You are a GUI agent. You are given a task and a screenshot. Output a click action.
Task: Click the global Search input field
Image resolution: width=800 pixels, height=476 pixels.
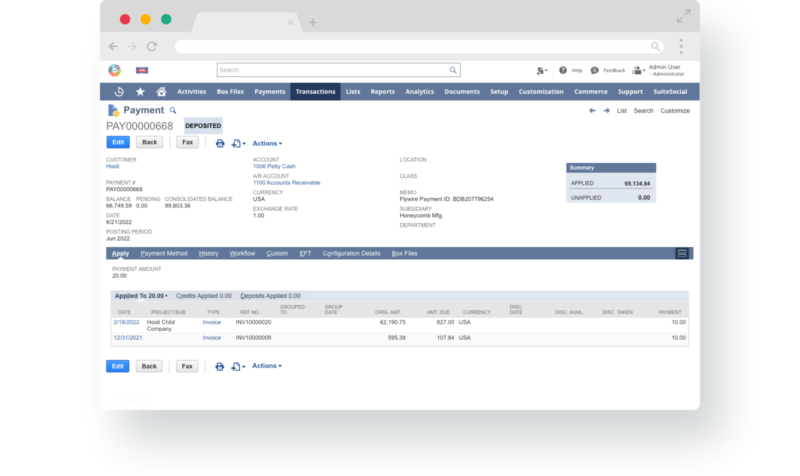click(x=338, y=70)
